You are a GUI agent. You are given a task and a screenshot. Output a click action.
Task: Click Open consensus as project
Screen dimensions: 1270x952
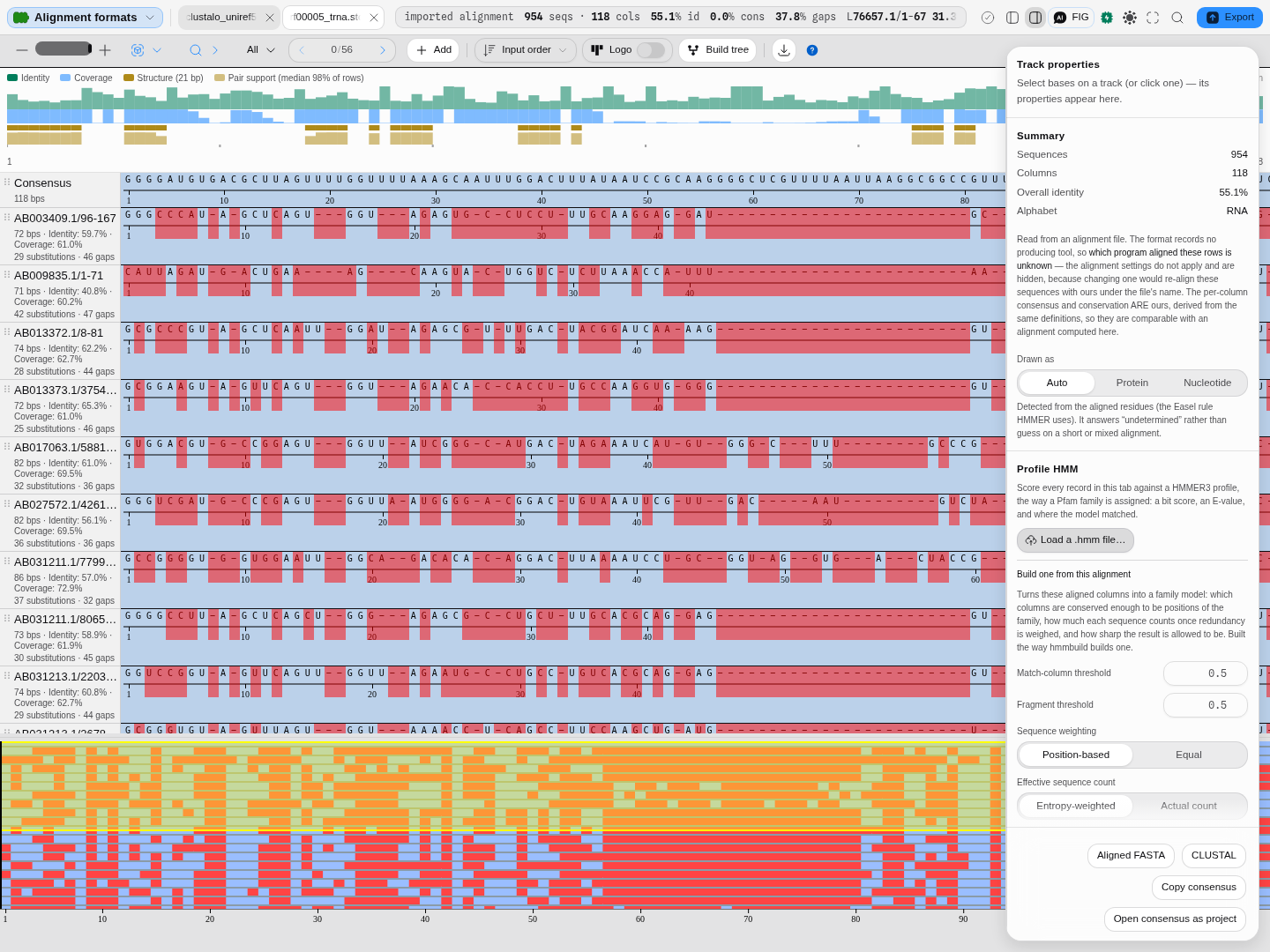[1175, 919]
